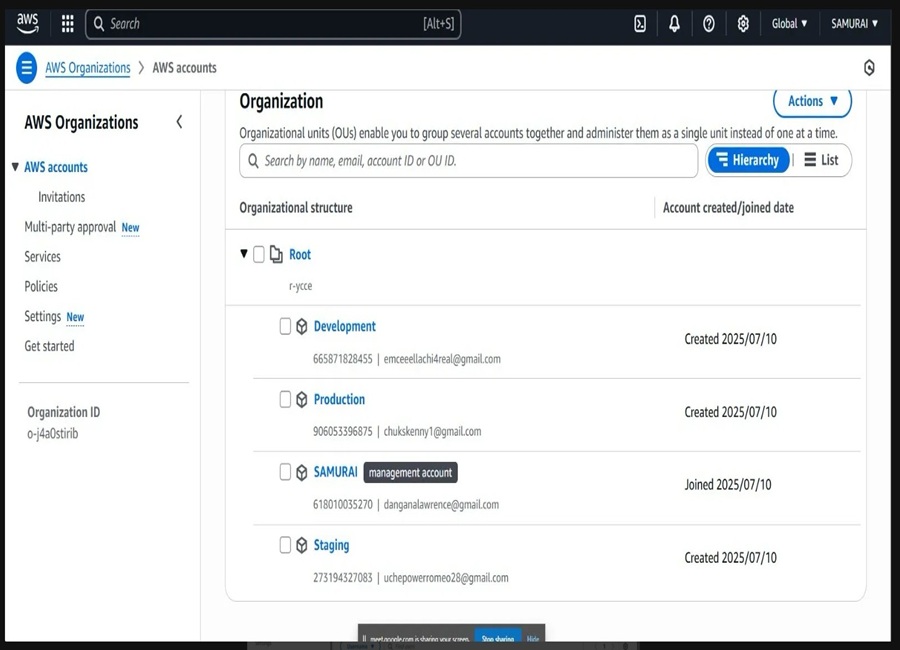Click the Production account cube icon

[x=301, y=399]
